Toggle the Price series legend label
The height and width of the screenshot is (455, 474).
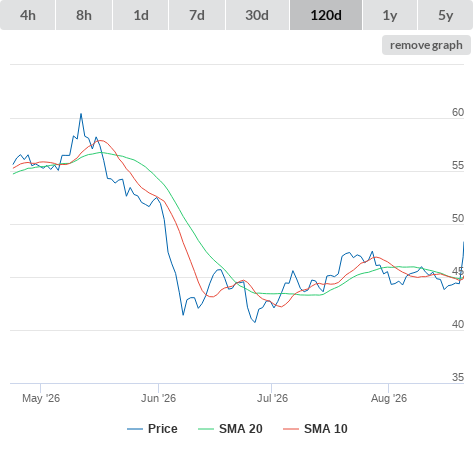click(163, 429)
